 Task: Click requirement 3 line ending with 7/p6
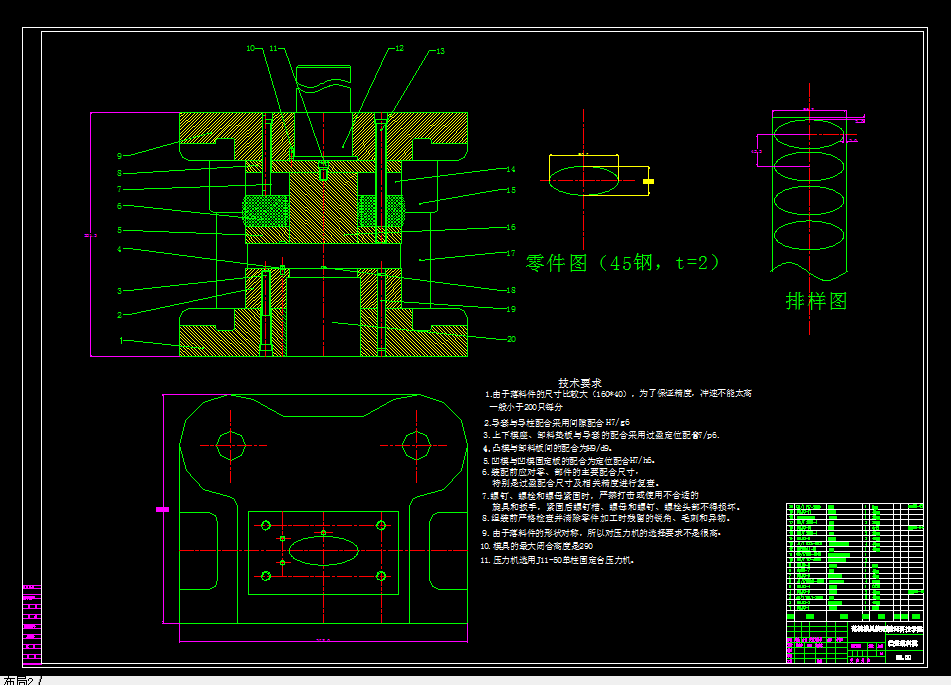pyautogui.click(x=601, y=435)
